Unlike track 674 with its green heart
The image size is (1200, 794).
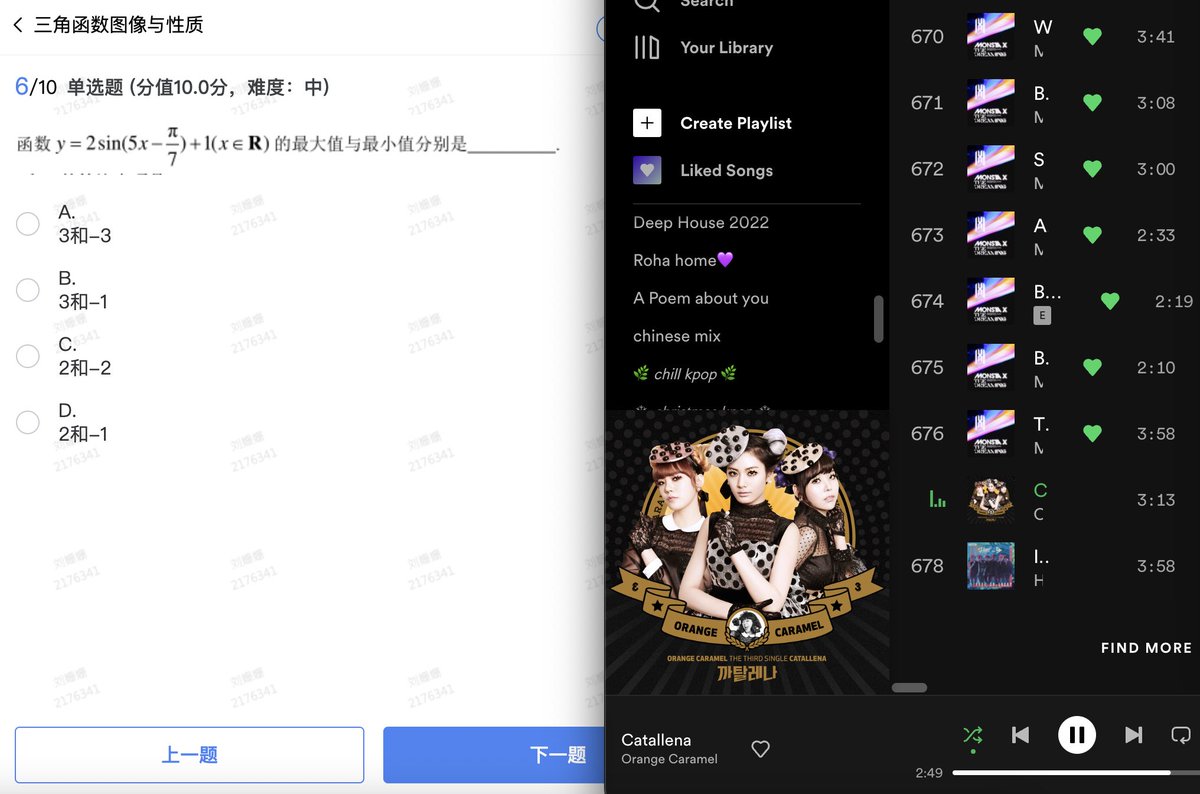(x=1109, y=301)
